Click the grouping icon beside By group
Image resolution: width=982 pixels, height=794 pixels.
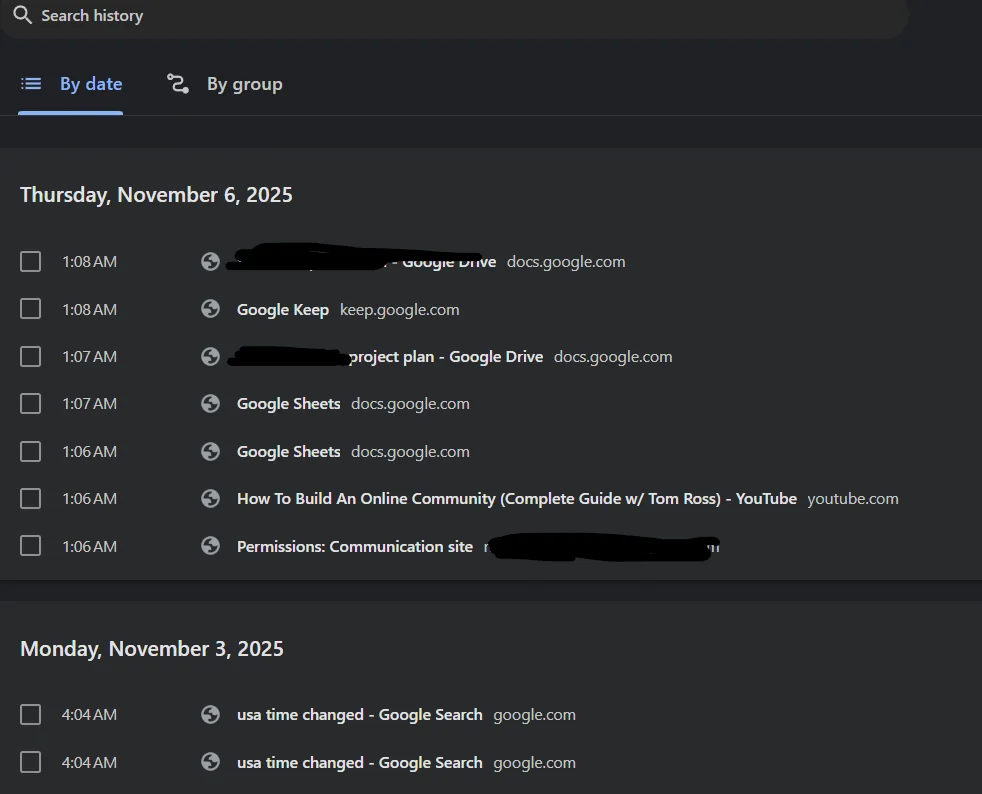(178, 84)
